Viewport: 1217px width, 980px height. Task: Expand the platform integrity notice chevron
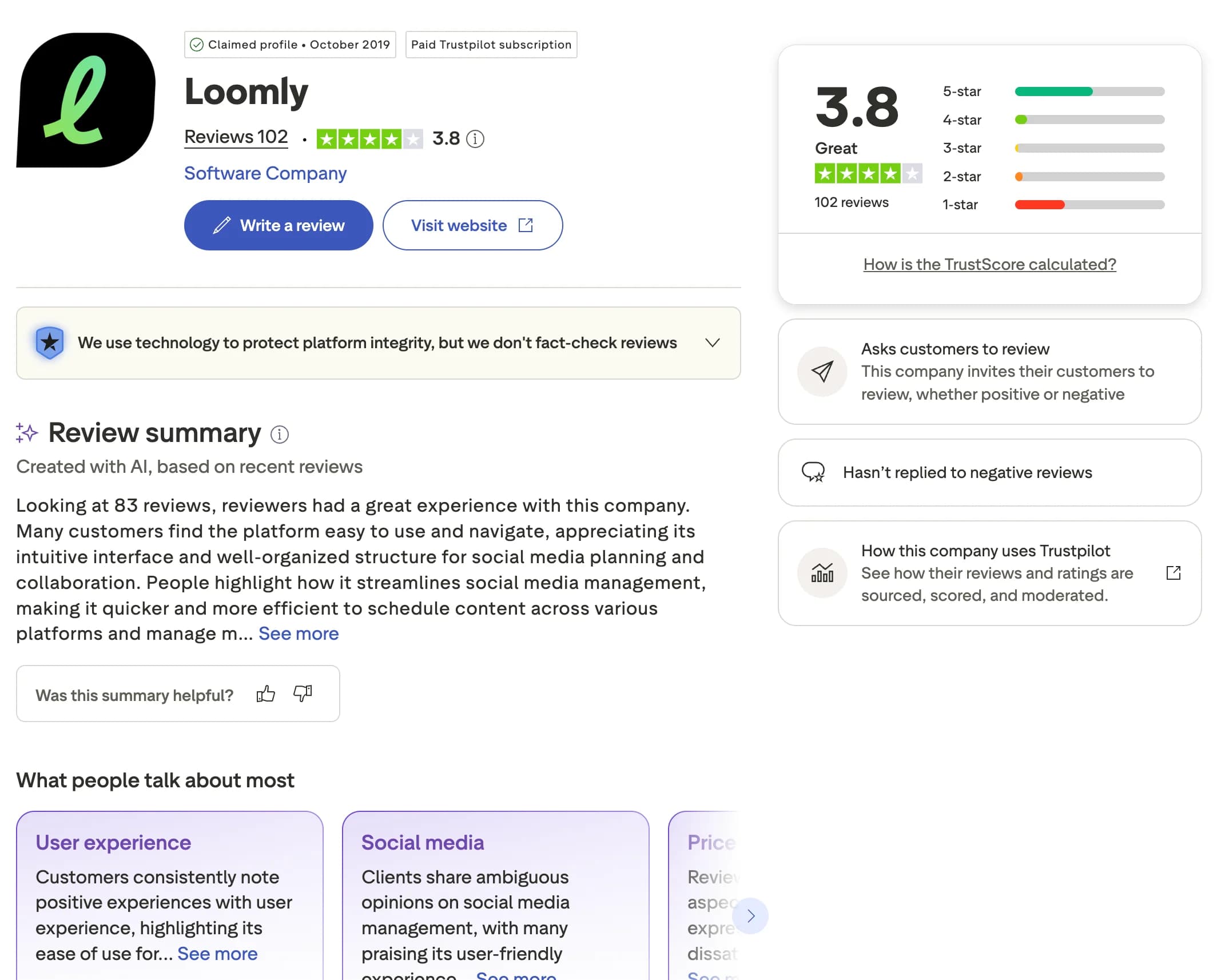(x=712, y=342)
